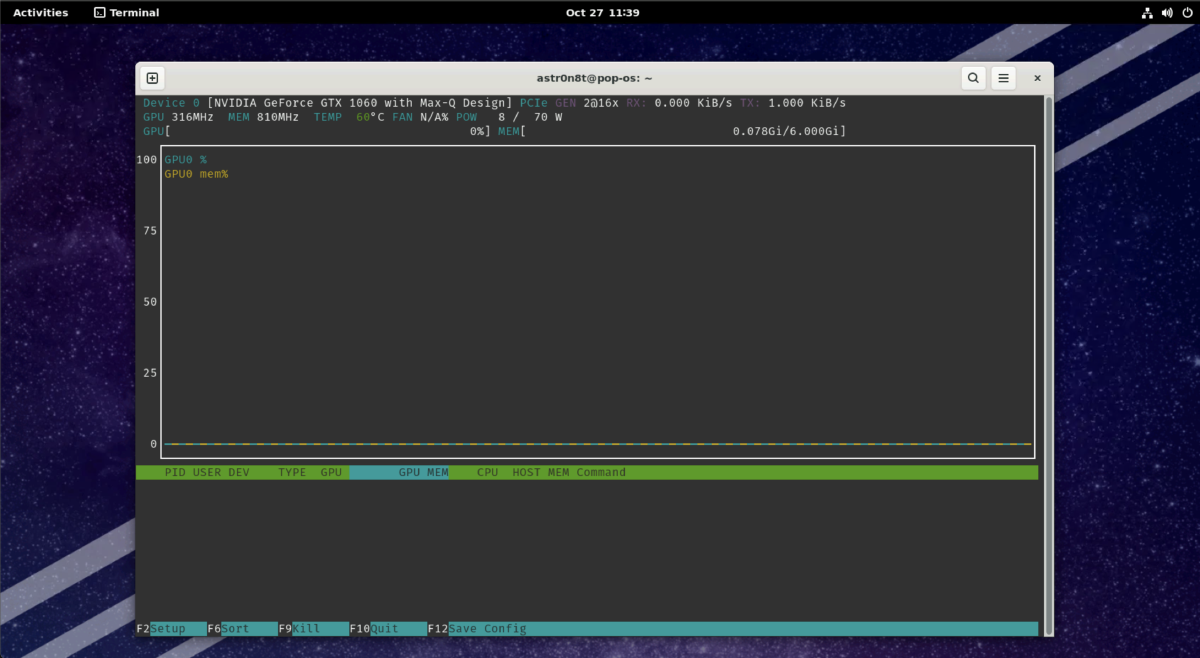The height and width of the screenshot is (658, 1200).
Task: Open the Activities overview
Action: (x=40, y=13)
